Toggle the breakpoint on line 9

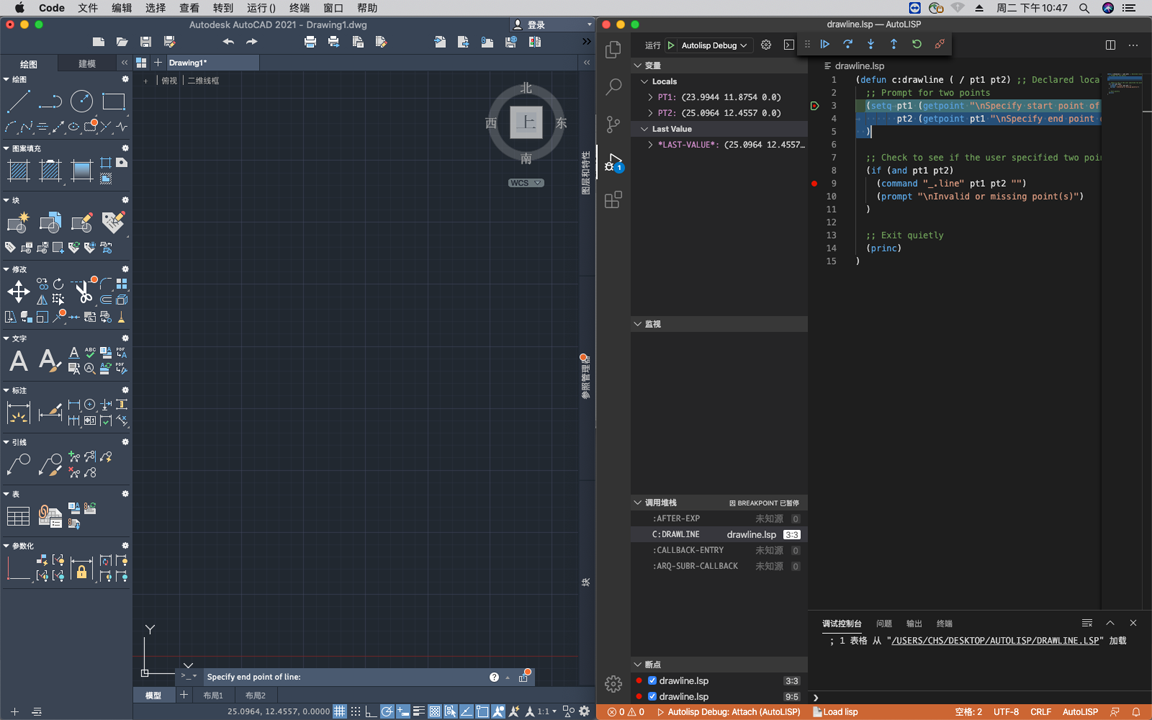click(x=814, y=184)
